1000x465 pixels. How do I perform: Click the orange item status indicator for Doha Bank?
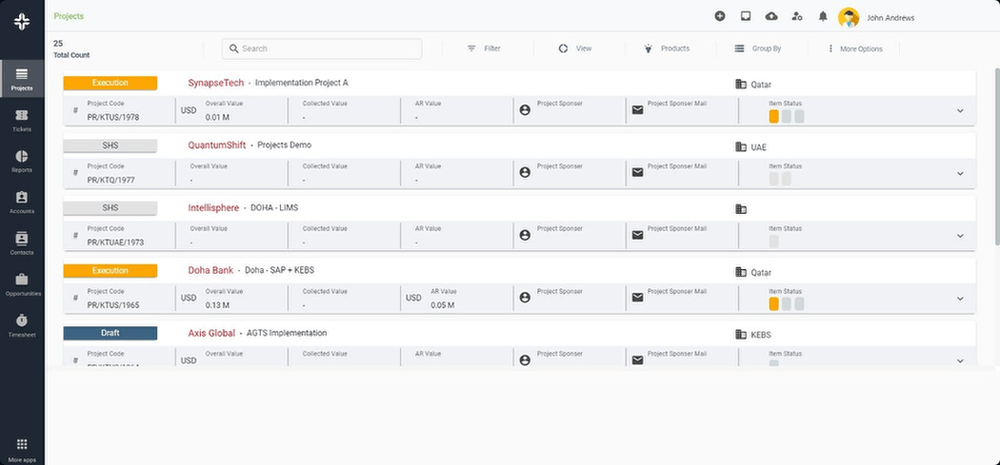click(774, 303)
